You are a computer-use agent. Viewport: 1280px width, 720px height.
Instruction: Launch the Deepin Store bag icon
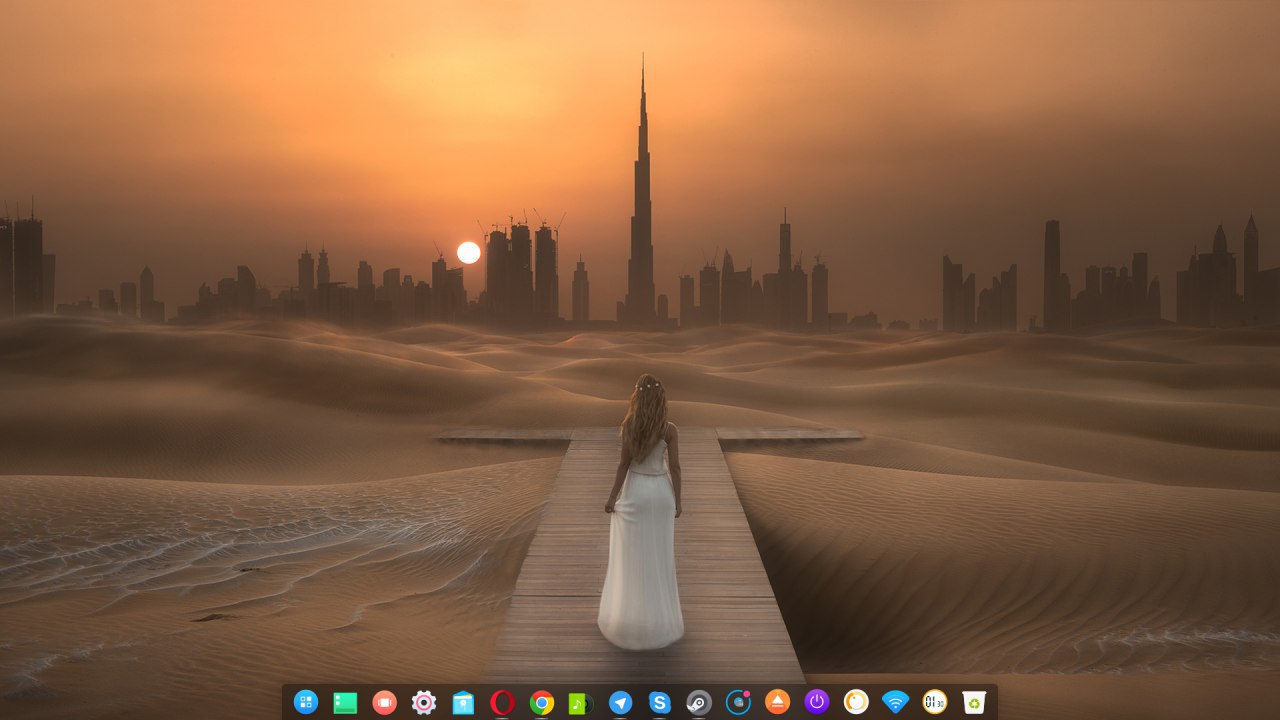coord(463,703)
